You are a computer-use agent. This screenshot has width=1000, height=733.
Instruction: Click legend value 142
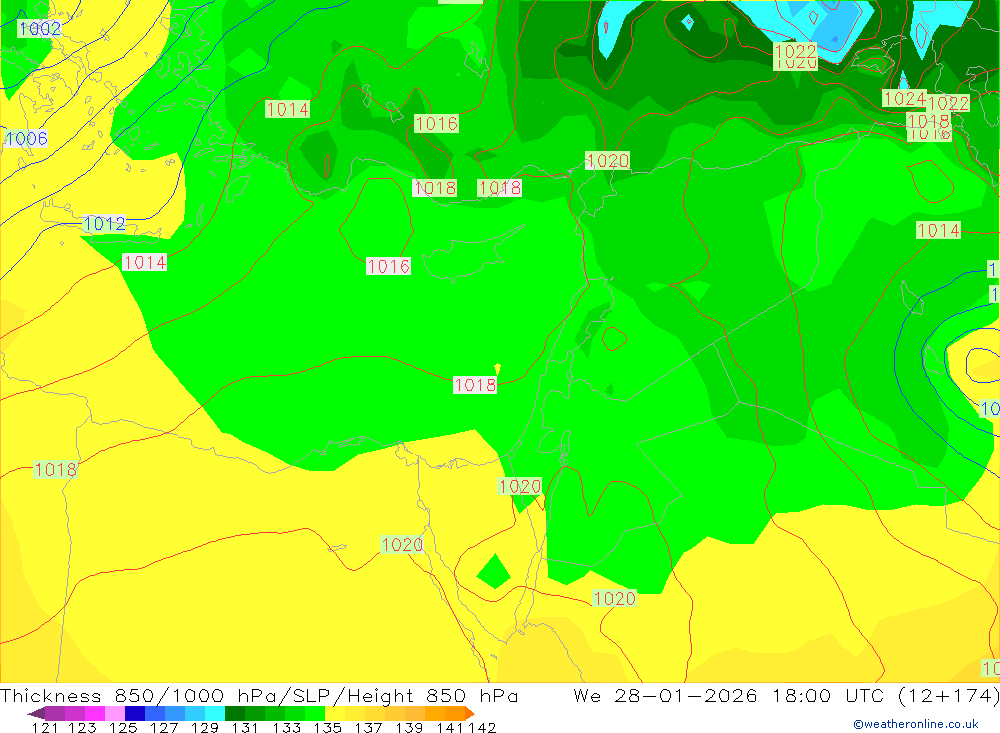482,727
